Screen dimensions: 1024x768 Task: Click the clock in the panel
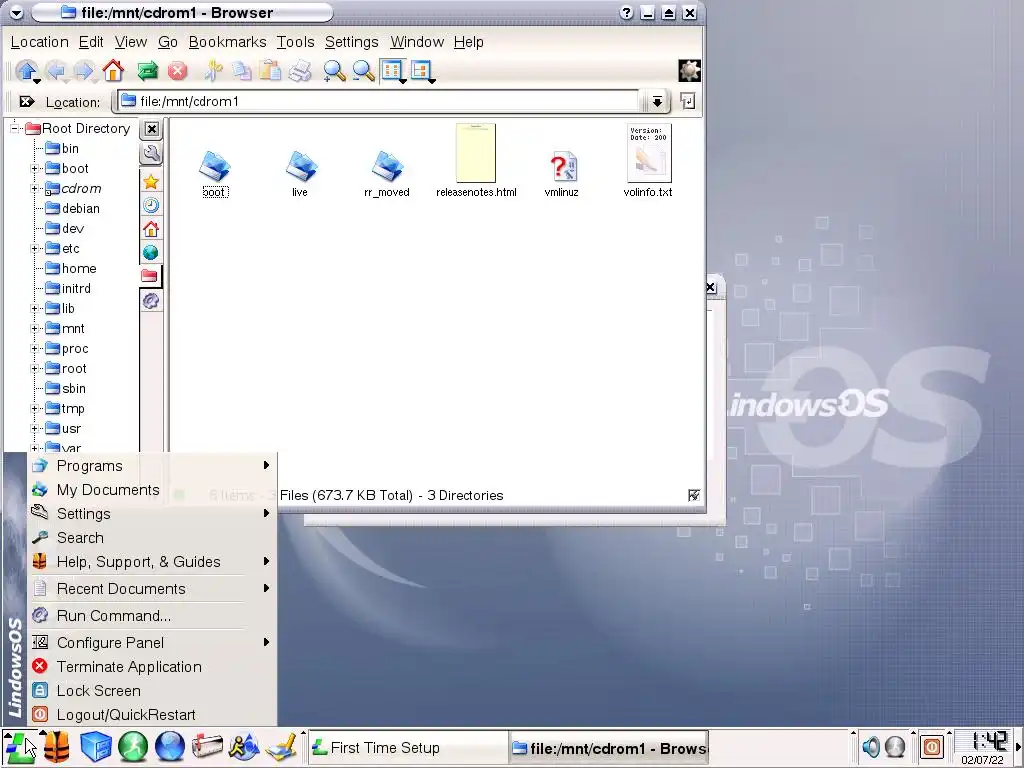(x=982, y=748)
